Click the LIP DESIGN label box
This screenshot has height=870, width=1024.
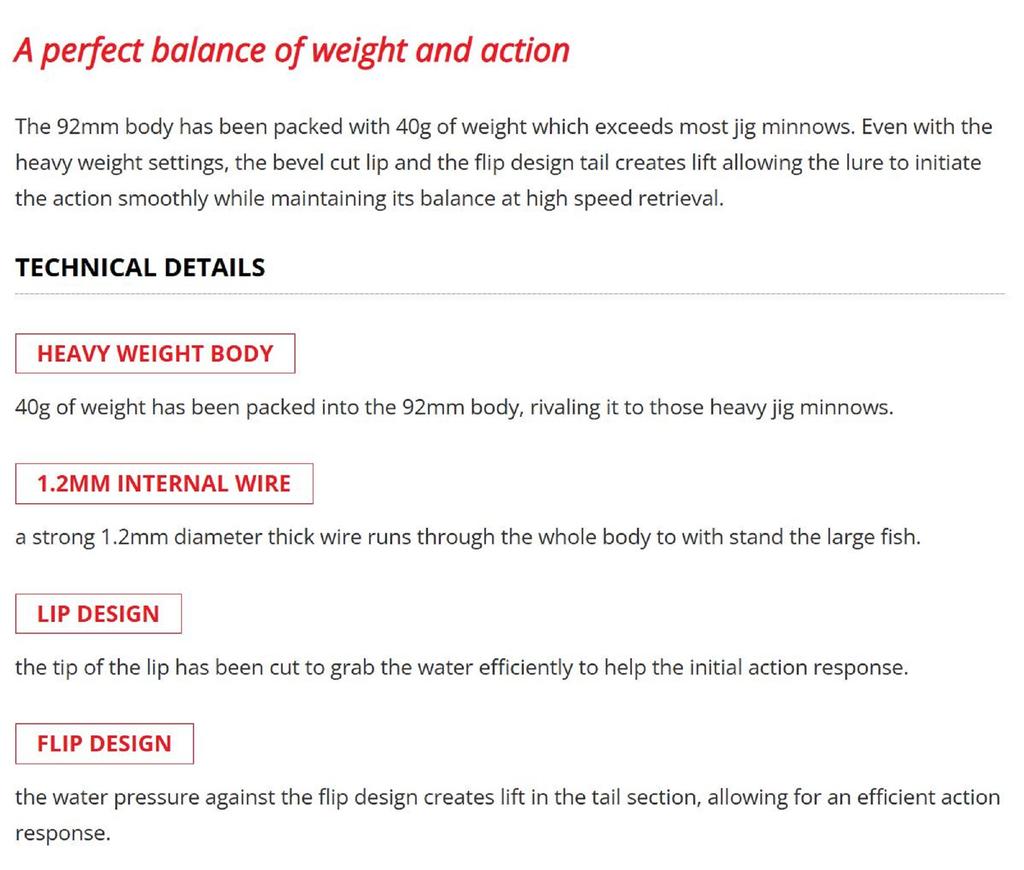pyautogui.click(x=98, y=613)
